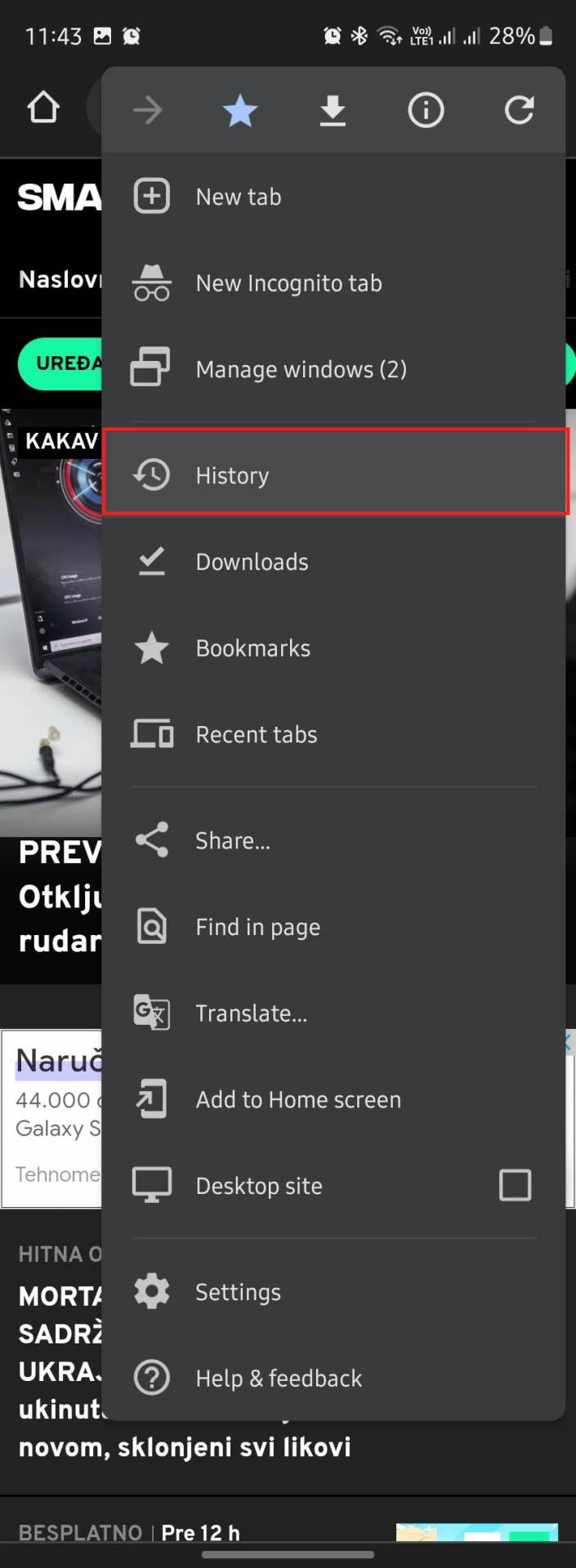
Task: Tap the green UREĐA button
Action: pyautogui.click(x=60, y=363)
